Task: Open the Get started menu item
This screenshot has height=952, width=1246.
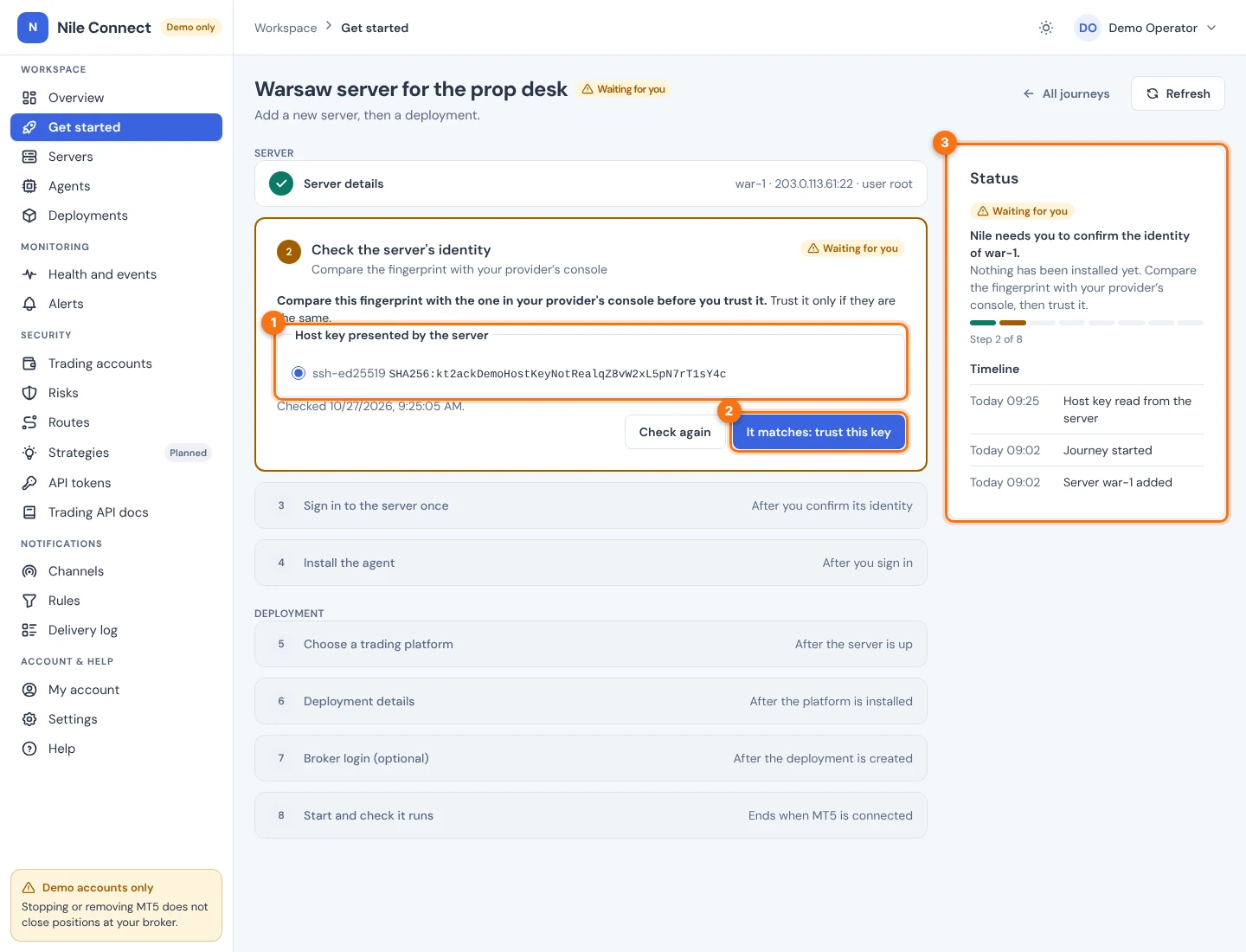Action: (116, 127)
